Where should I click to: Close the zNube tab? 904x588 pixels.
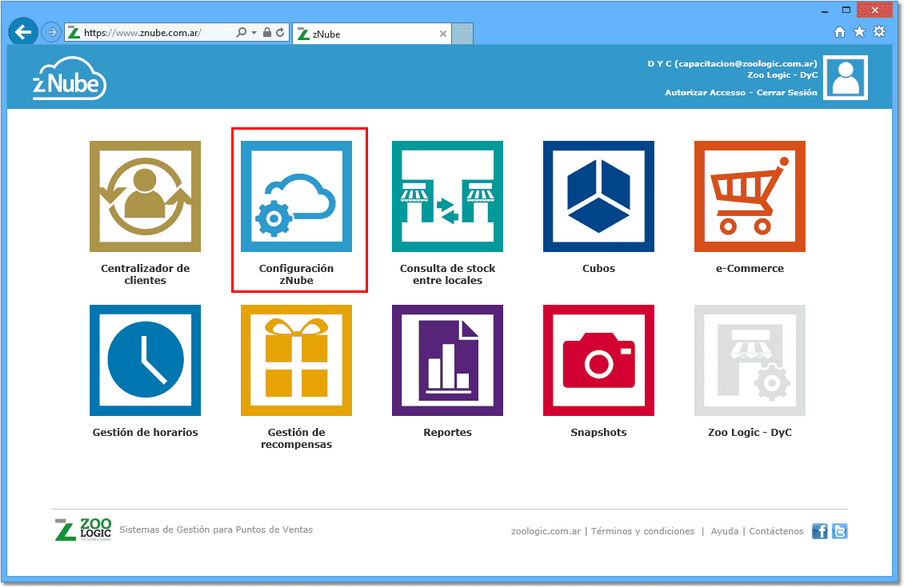(x=443, y=34)
